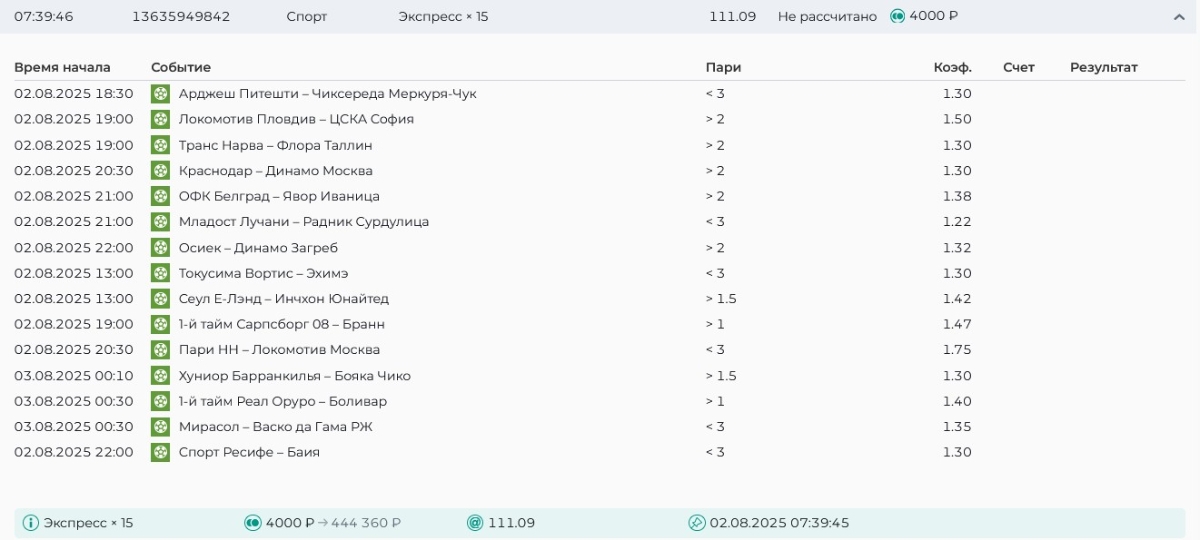The image size is (1200, 540).
Task: Open event Транс Нарва – Флора Таллин
Action: pos(275,145)
